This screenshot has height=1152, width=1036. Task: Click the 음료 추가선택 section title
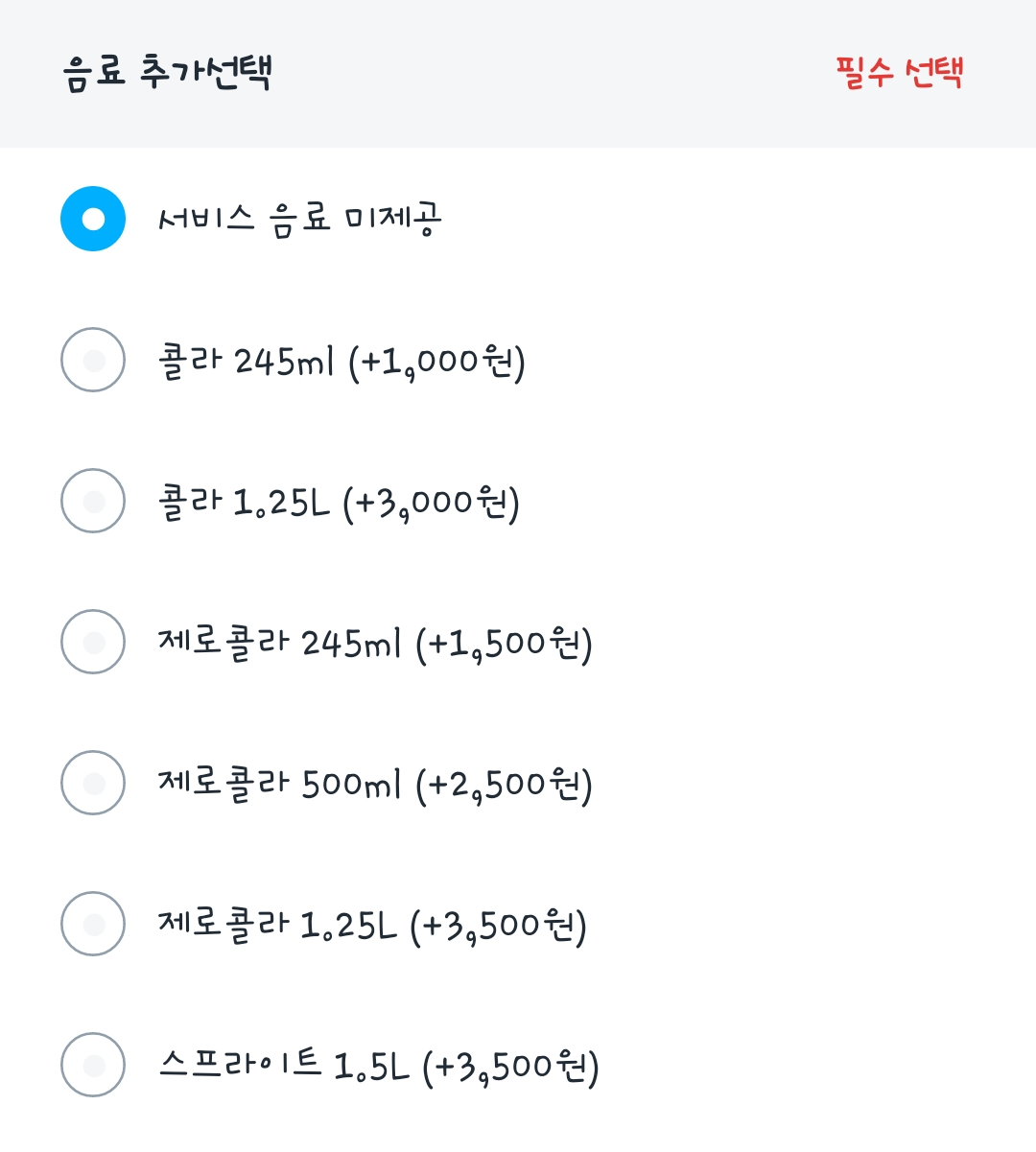(x=168, y=72)
